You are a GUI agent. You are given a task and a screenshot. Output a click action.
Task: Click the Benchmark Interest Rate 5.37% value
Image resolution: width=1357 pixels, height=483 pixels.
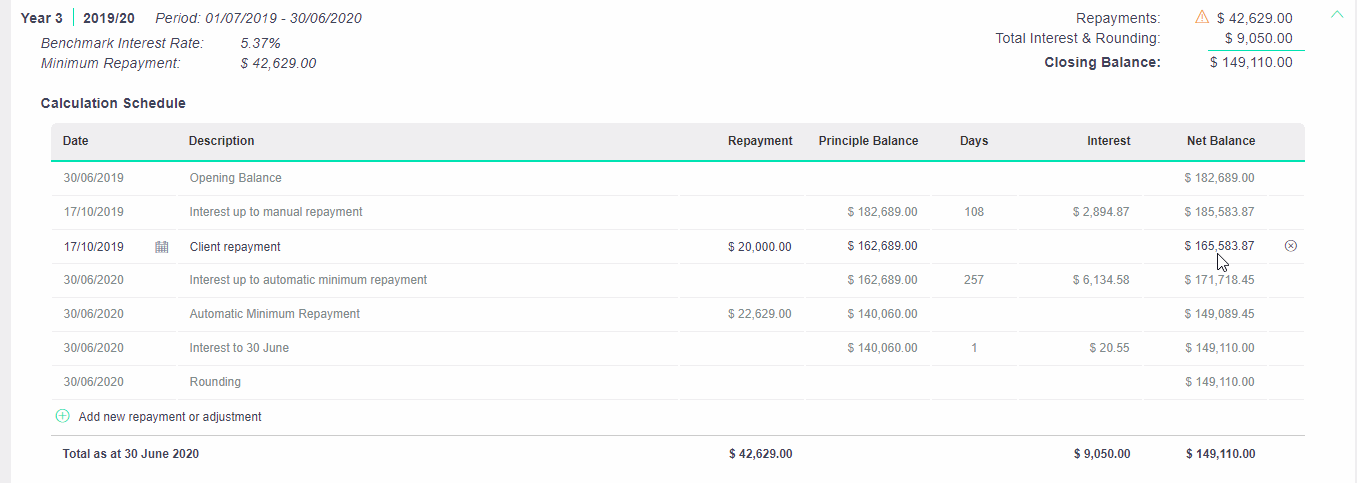pos(260,43)
